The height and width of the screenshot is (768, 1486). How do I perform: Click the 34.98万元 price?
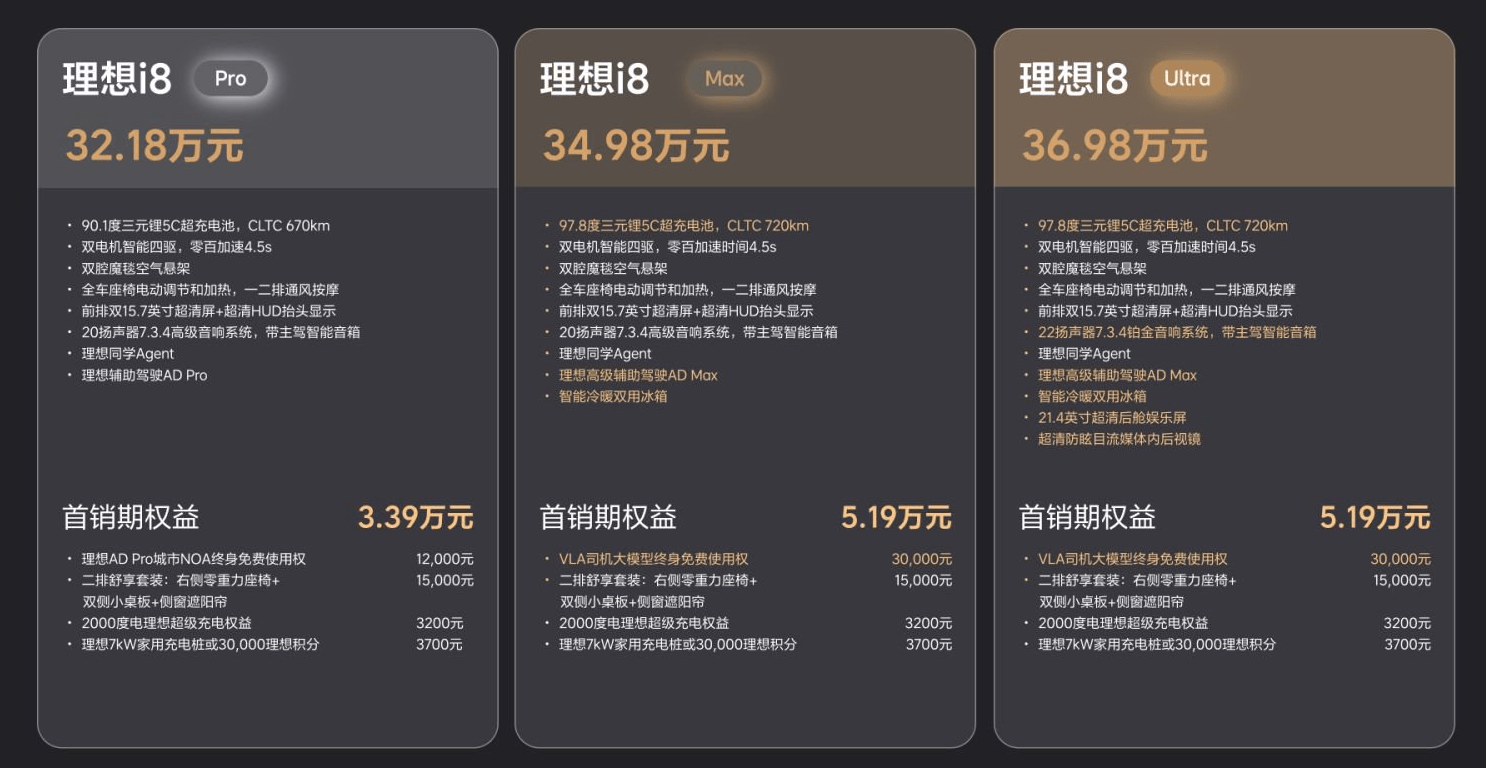tap(636, 146)
